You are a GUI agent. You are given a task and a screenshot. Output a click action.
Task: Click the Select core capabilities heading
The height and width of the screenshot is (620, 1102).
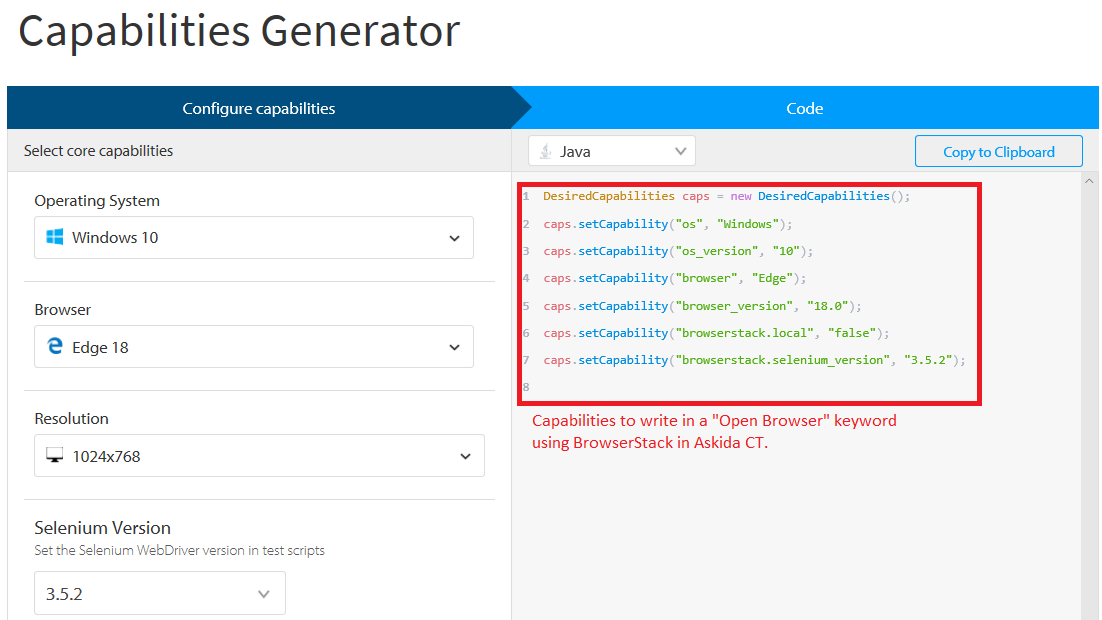(x=98, y=150)
